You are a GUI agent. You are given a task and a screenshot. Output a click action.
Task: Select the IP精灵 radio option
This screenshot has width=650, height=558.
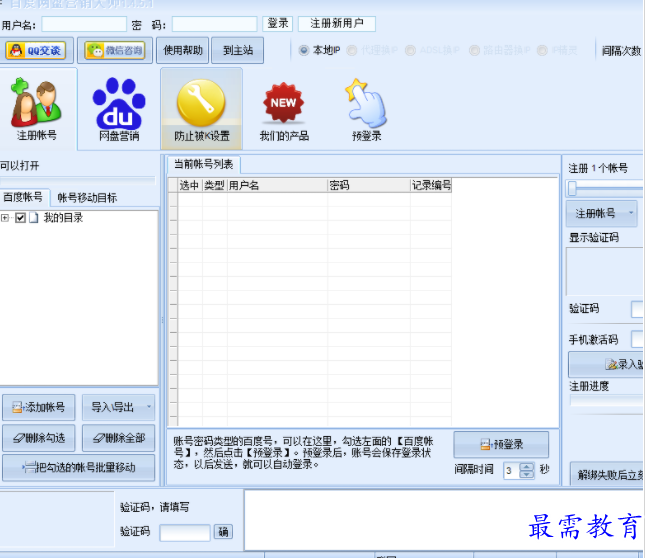[x=557, y=51]
